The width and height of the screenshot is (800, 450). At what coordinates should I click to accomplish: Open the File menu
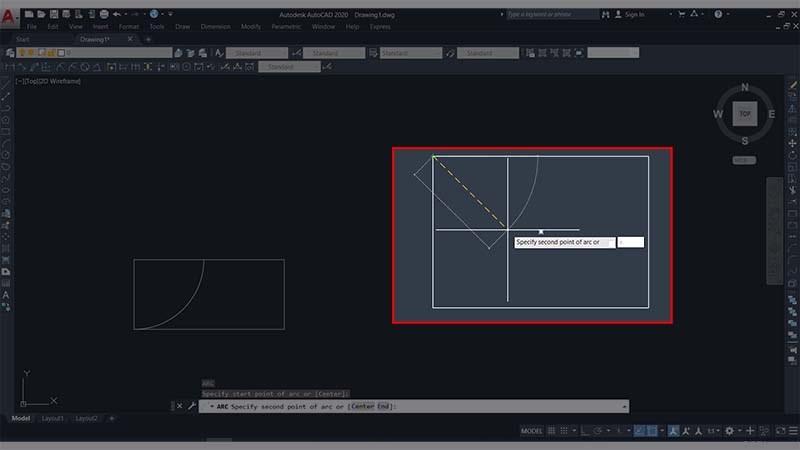pos(32,27)
